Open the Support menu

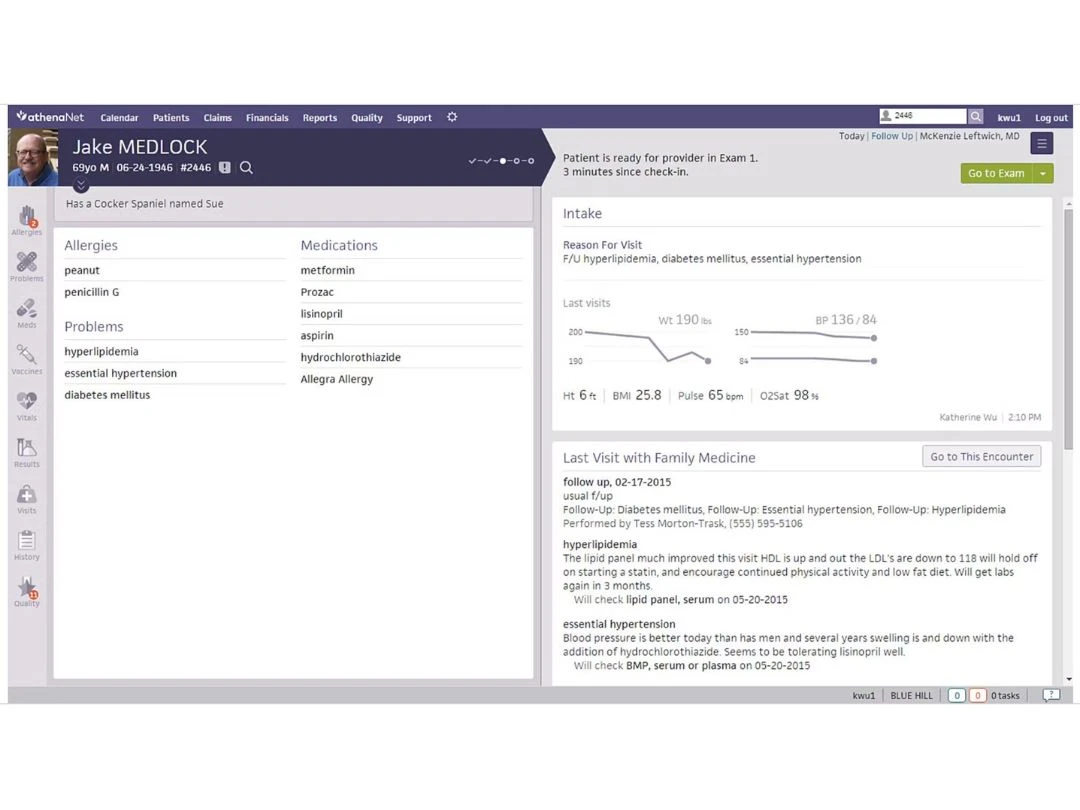click(x=414, y=118)
